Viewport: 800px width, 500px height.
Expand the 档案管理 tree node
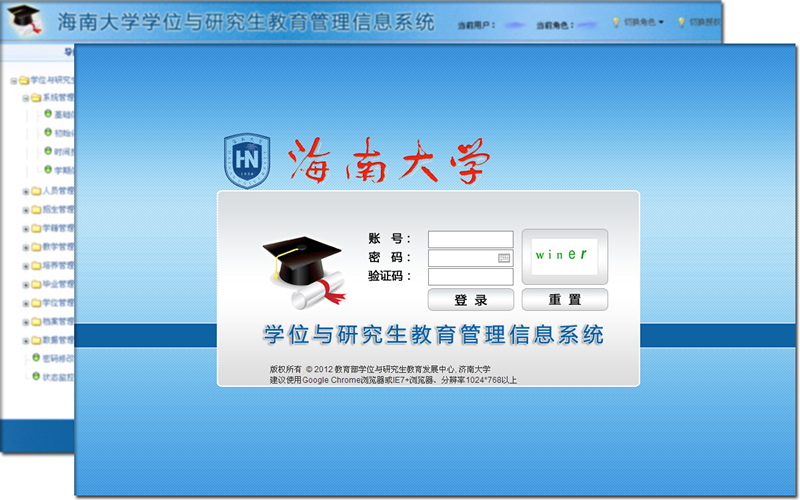click(26, 322)
